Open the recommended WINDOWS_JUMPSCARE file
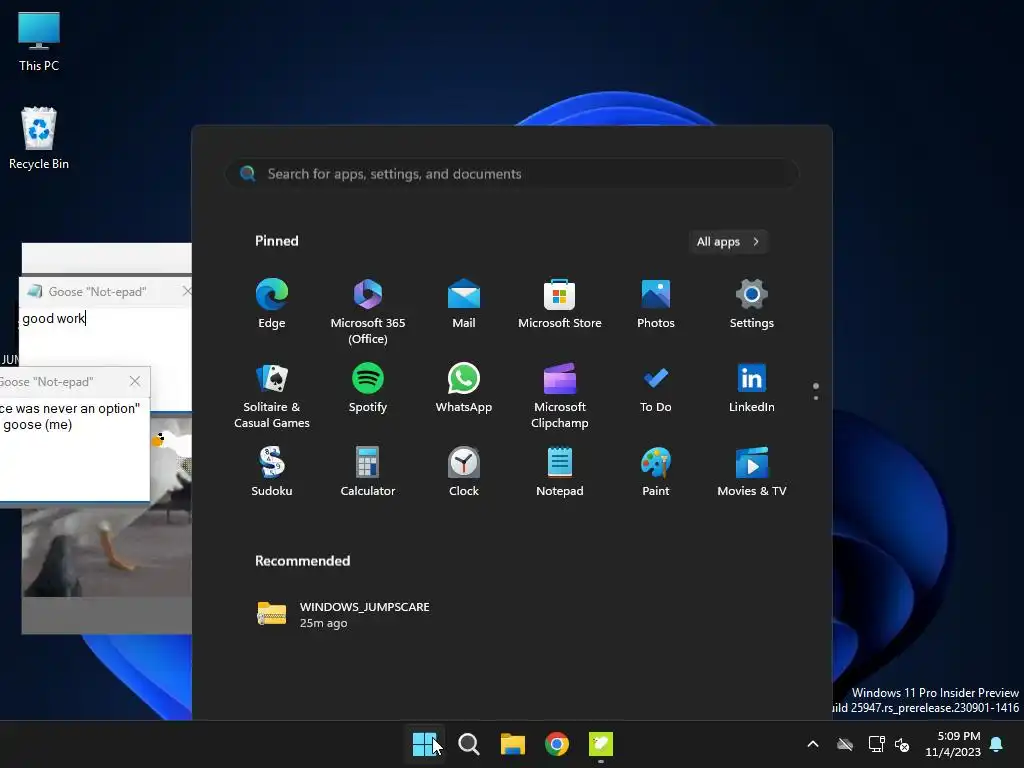The image size is (1024, 768). click(344, 615)
